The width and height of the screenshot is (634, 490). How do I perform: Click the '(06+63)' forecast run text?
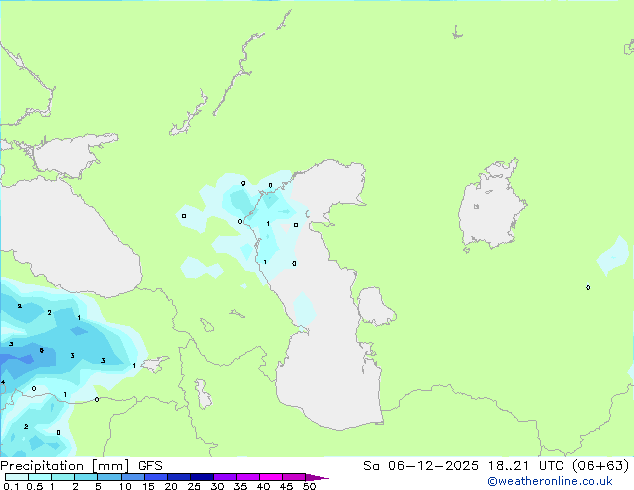click(x=601, y=466)
